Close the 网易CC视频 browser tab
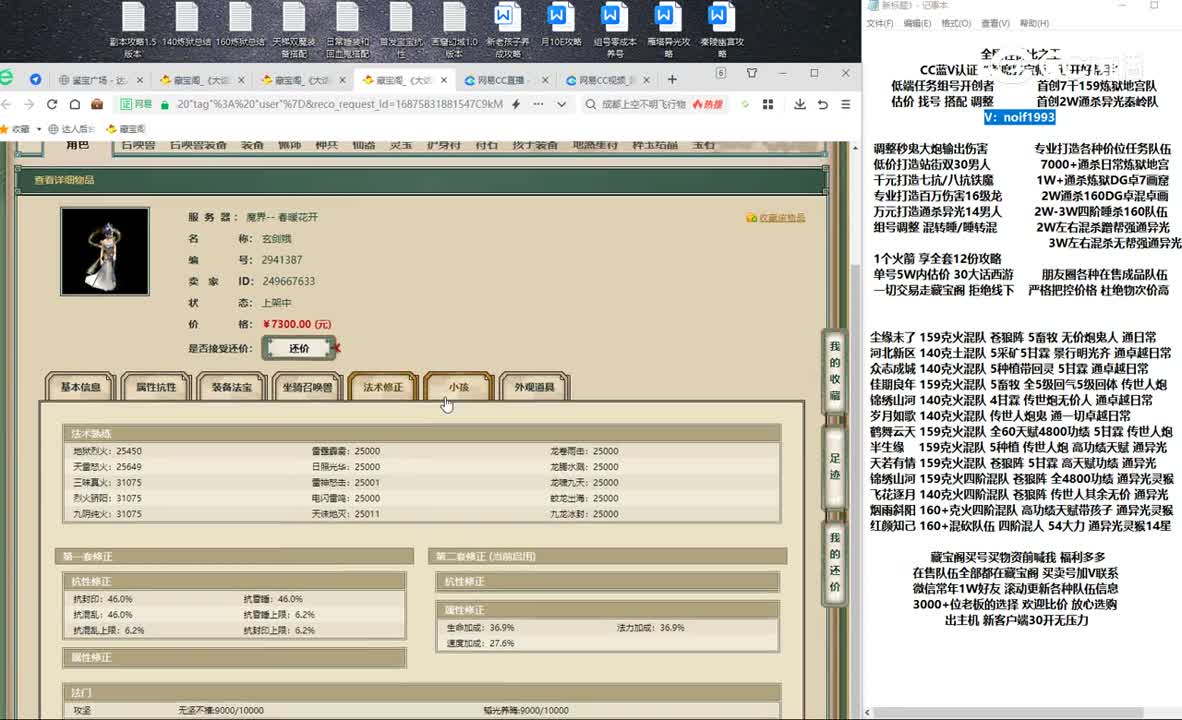Viewport: 1182px width, 720px height. [647, 80]
